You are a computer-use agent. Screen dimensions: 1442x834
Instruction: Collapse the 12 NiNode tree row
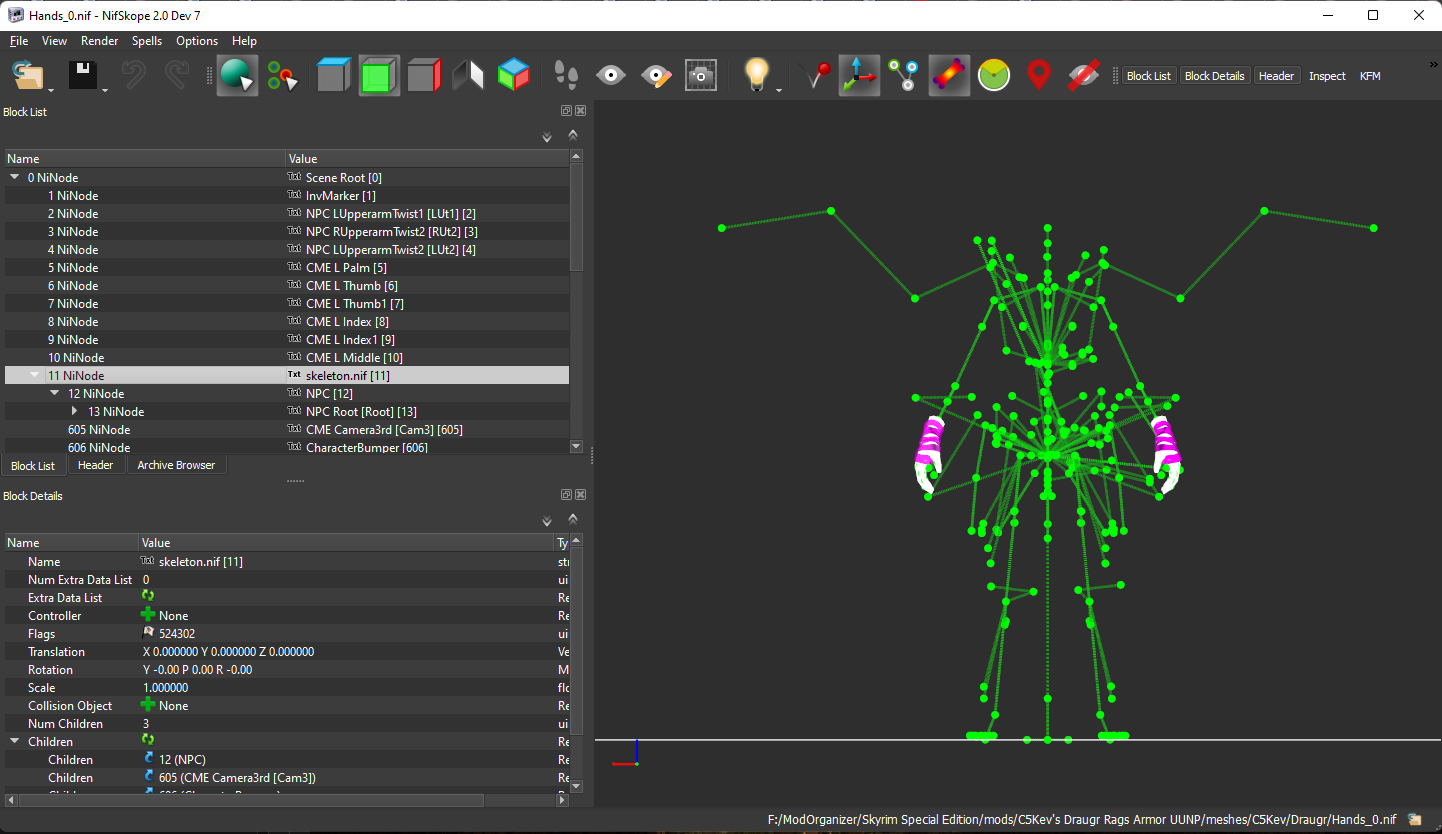point(55,393)
